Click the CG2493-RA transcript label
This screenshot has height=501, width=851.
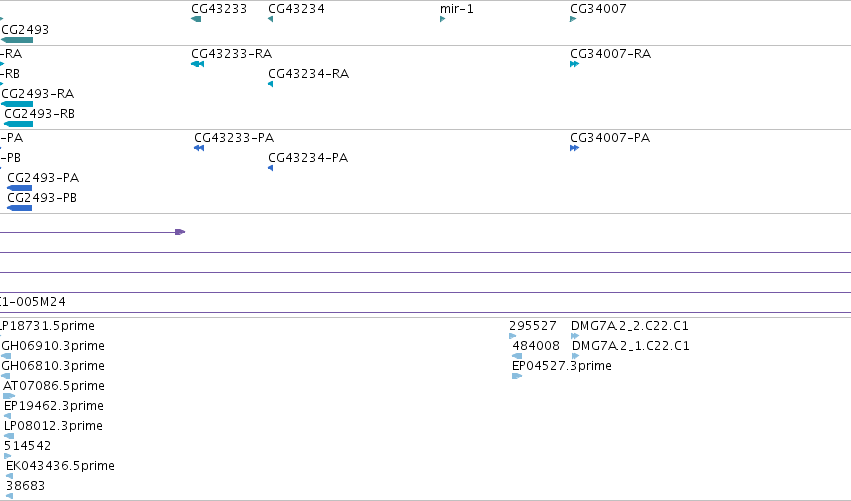(37, 94)
